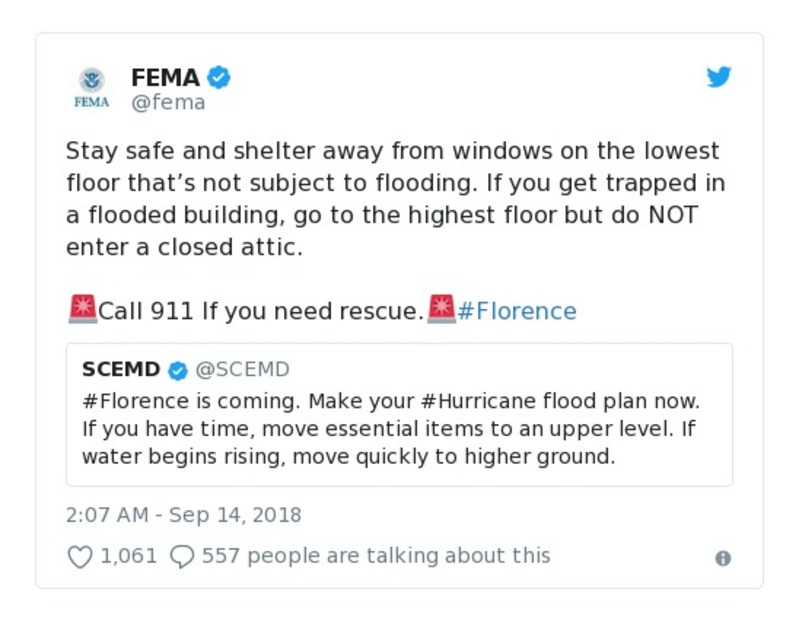Image resolution: width=799 pixels, height=624 pixels.
Task: Click the Twitter bird logo
Action: click(x=719, y=77)
